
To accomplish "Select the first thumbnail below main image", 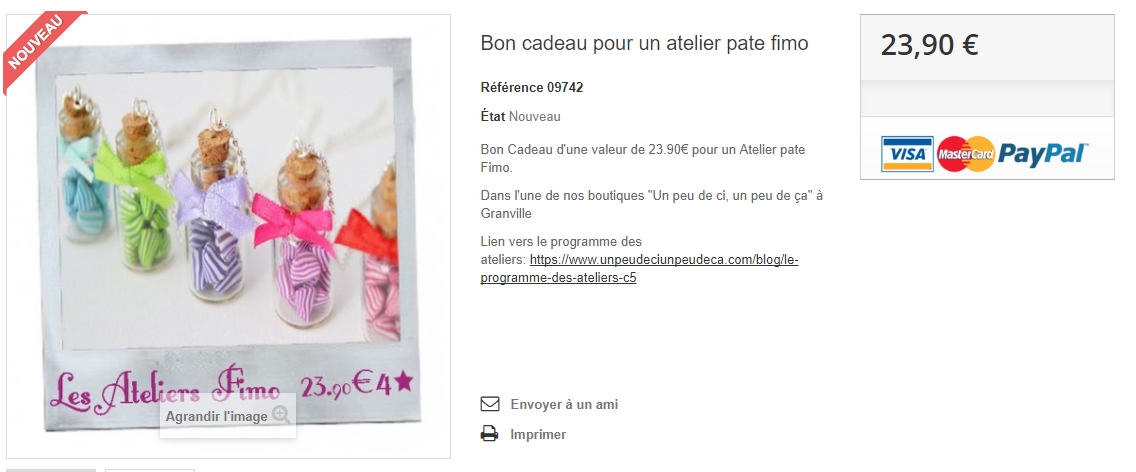I will click(51, 470).
